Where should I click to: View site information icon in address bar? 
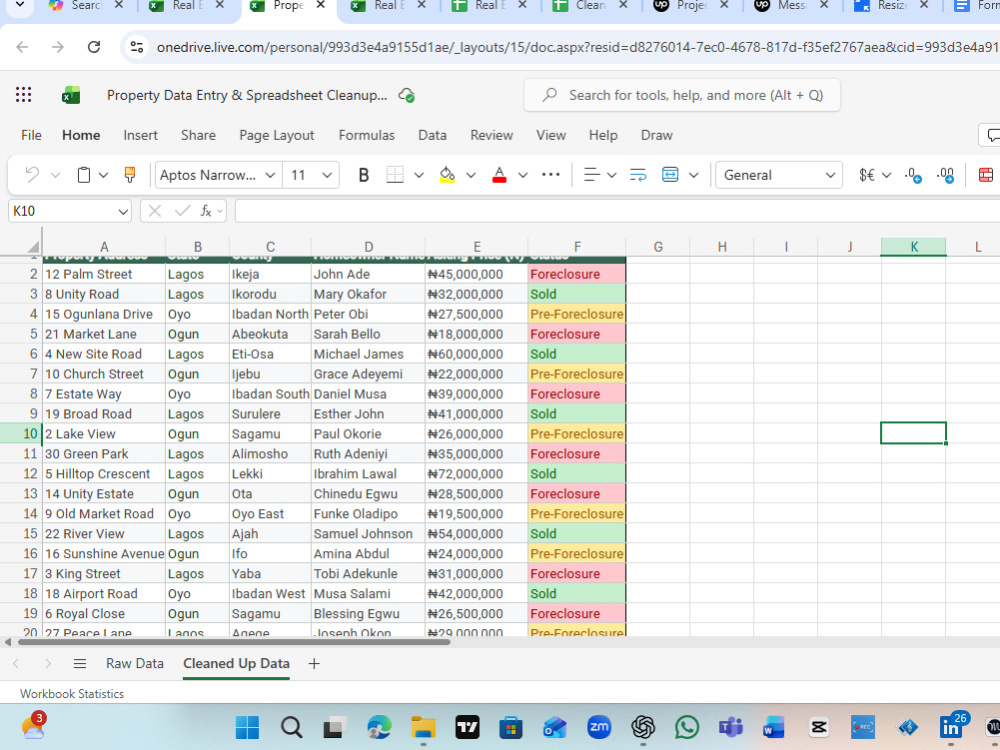click(x=136, y=47)
